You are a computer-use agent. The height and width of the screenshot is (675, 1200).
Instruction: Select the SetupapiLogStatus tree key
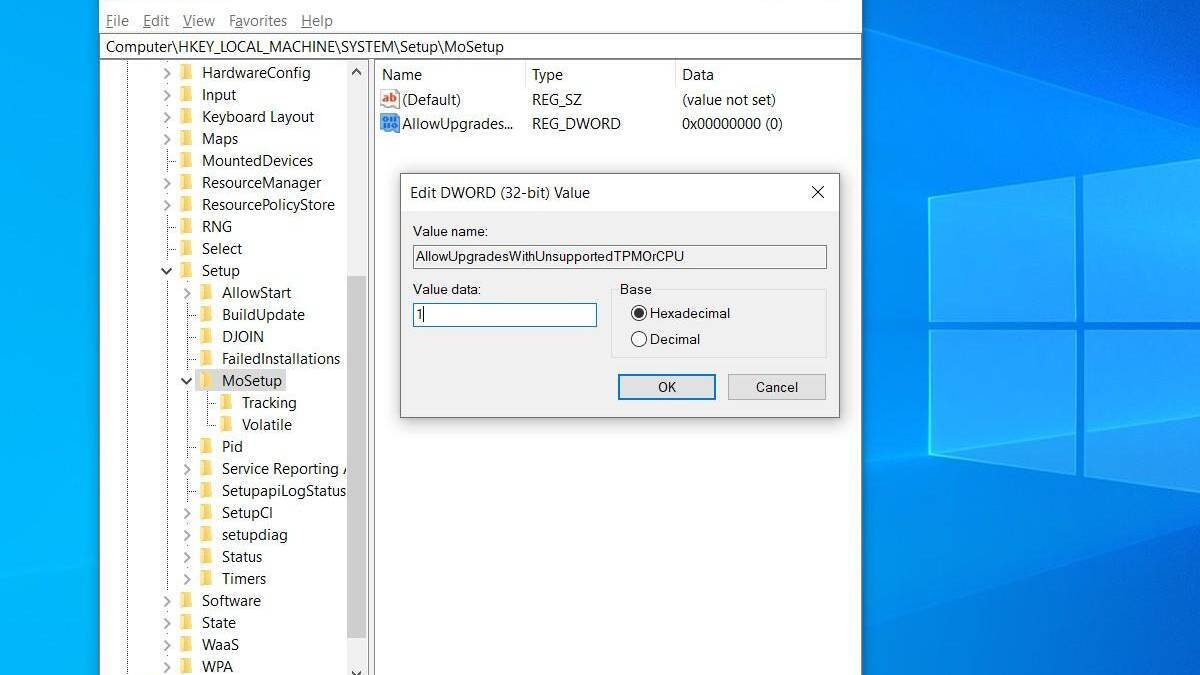tap(284, 491)
